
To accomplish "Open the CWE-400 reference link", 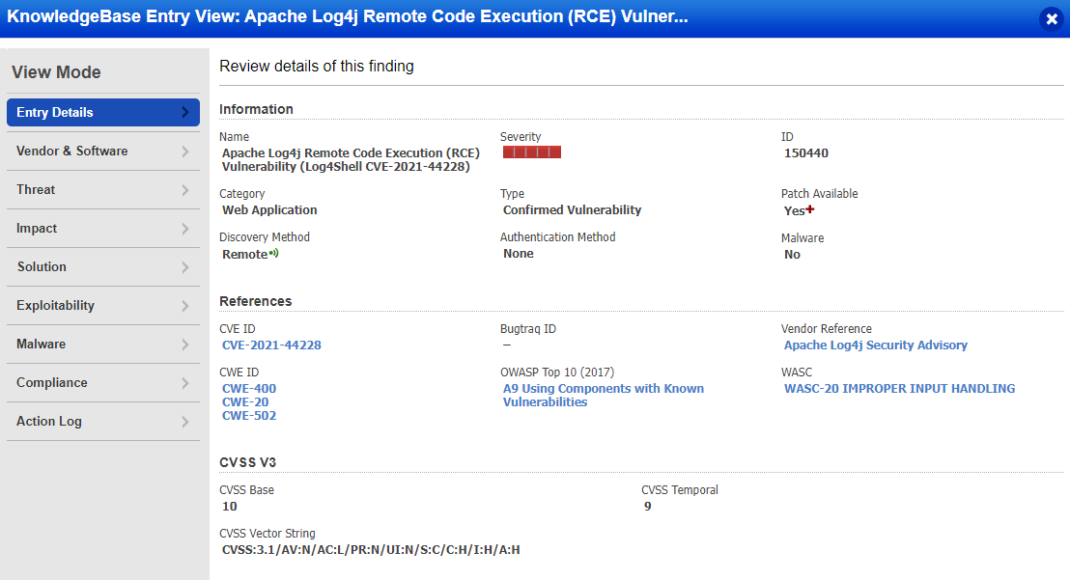I will tap(248, 388).
